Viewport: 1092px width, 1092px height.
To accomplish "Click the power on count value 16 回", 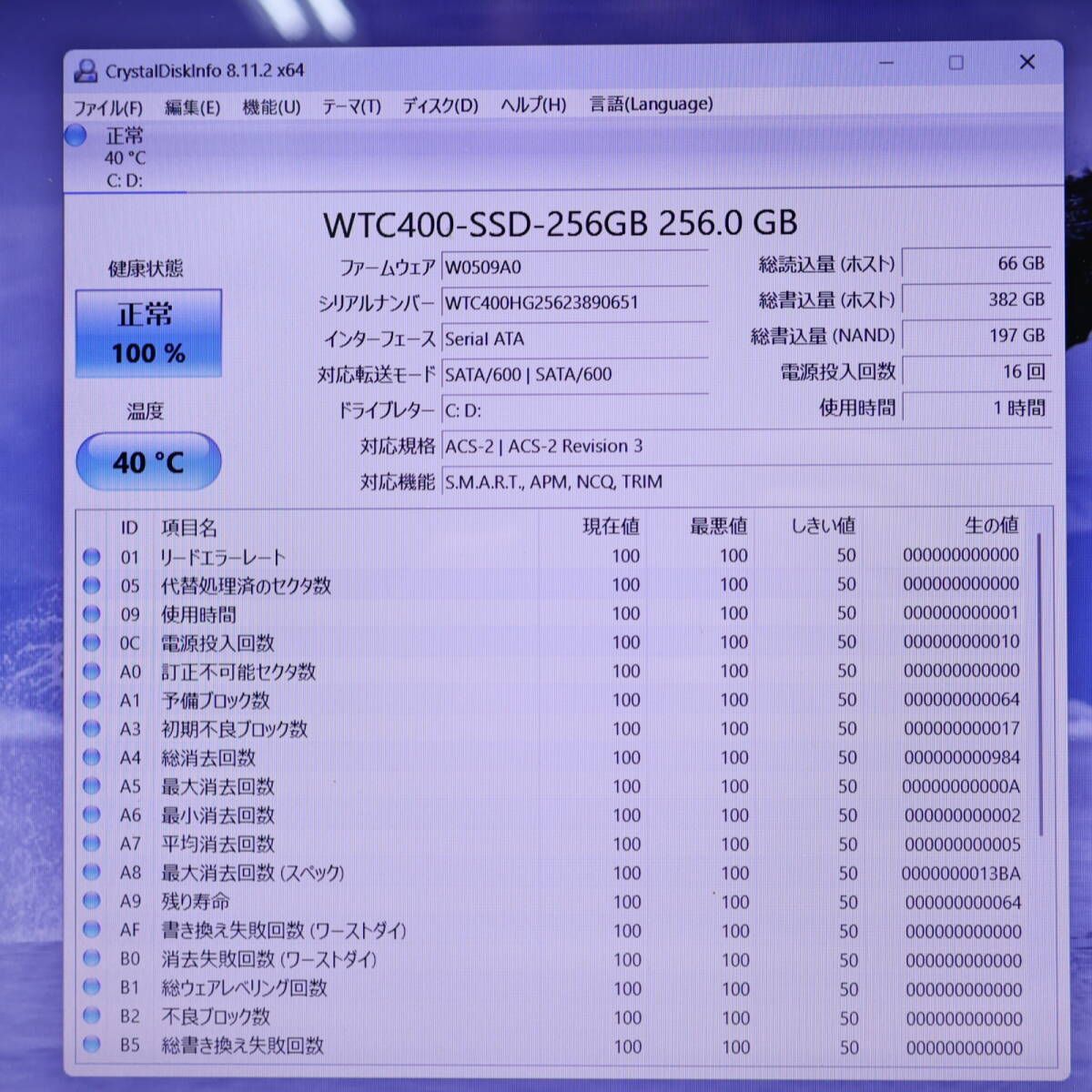I will (x=976, y=371).
